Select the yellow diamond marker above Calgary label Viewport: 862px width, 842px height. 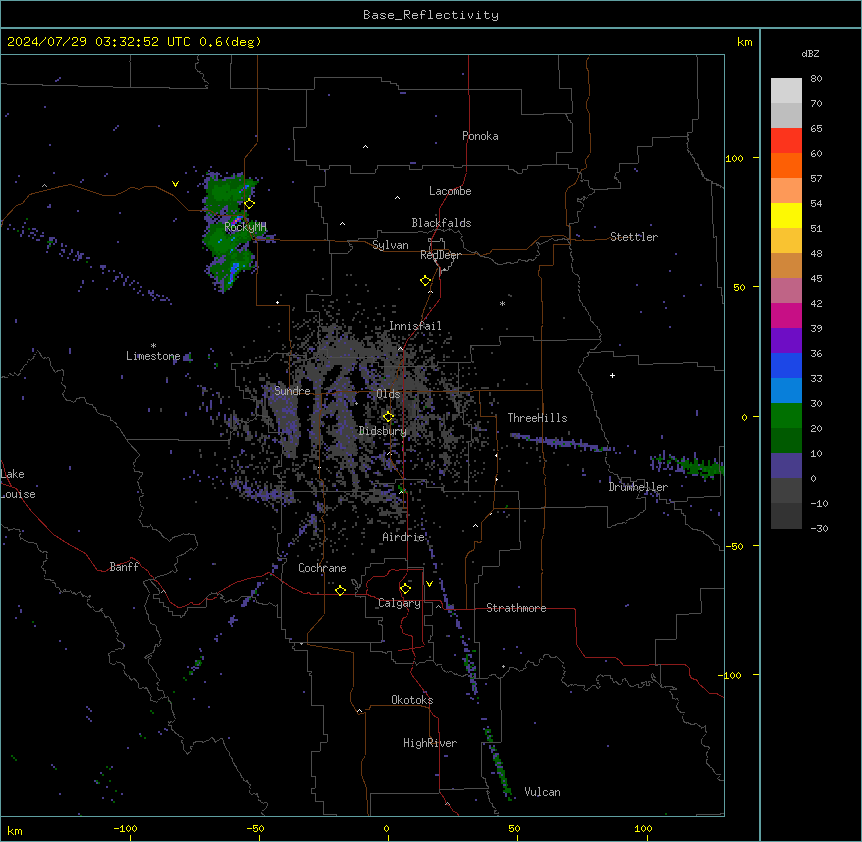tap(405, 589)
